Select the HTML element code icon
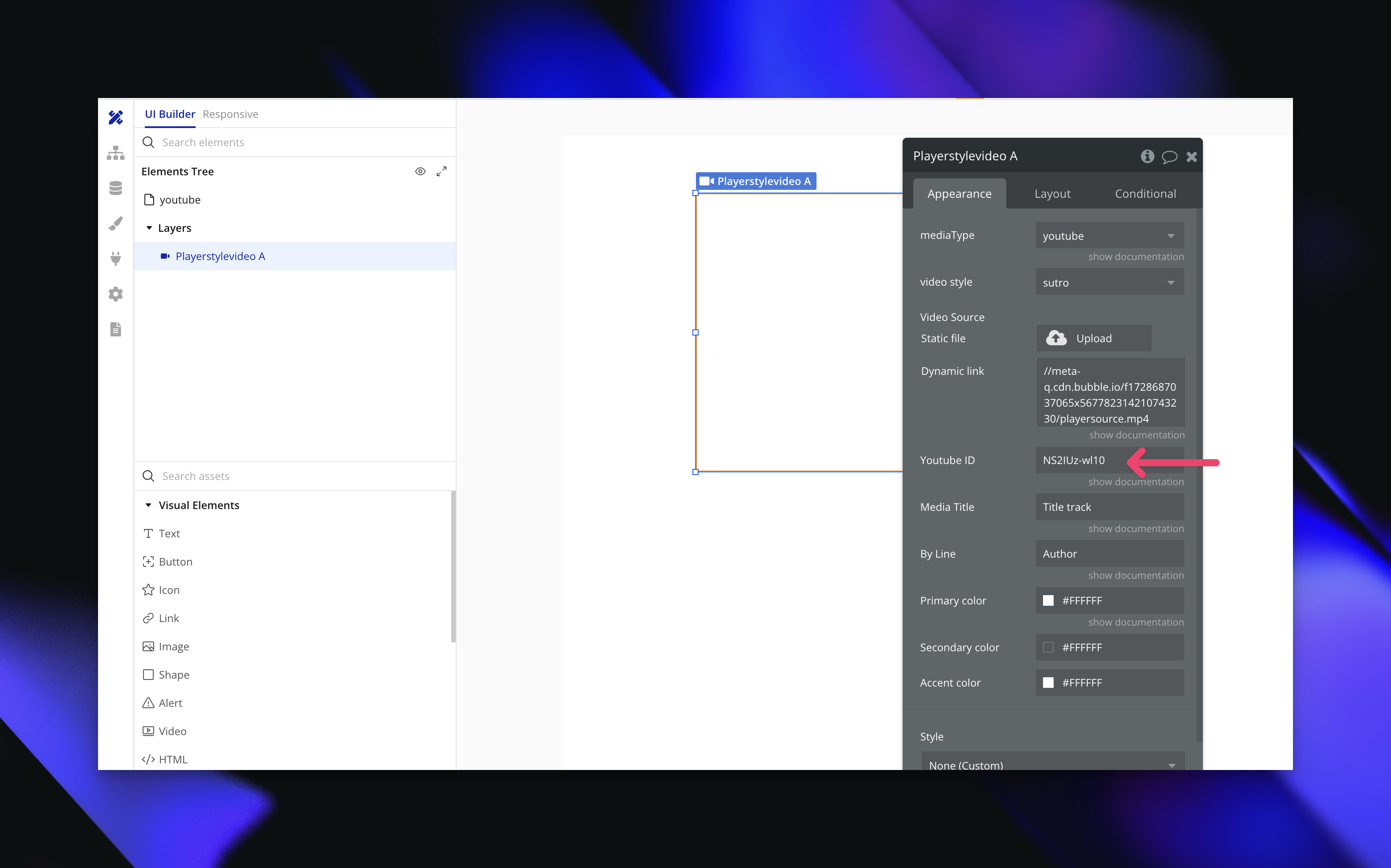 click(148, 759)
